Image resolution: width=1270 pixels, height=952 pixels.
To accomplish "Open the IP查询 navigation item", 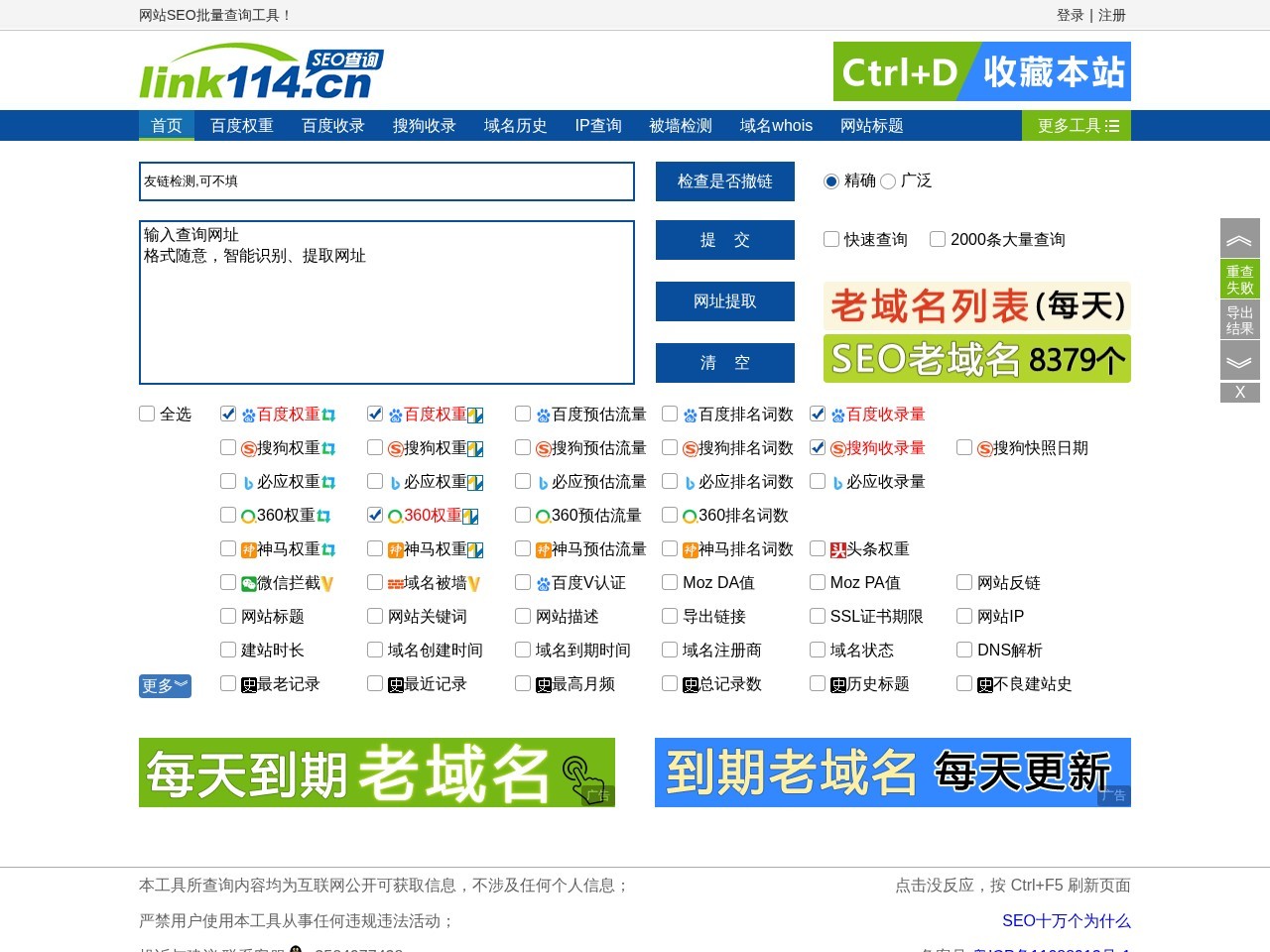I will point(598,126).
